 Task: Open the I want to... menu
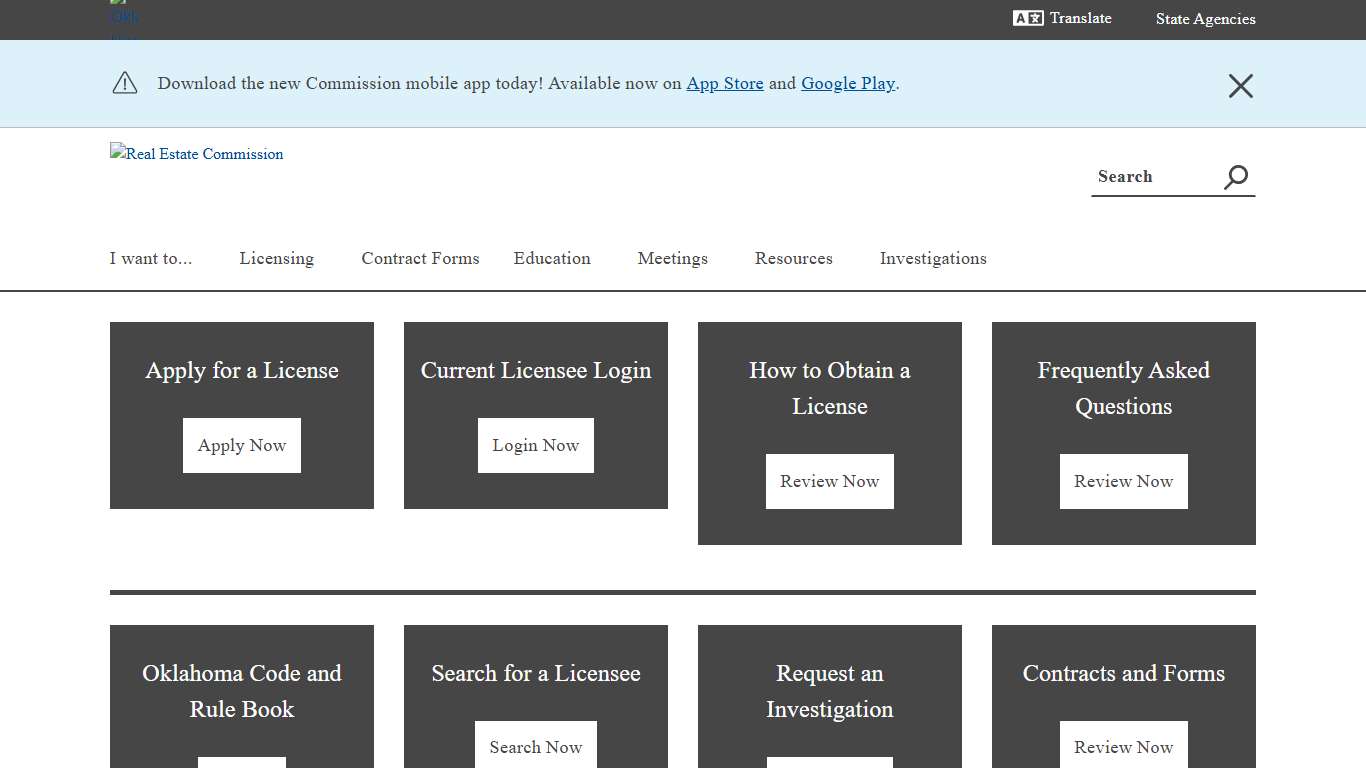click(x=150, y=258)
